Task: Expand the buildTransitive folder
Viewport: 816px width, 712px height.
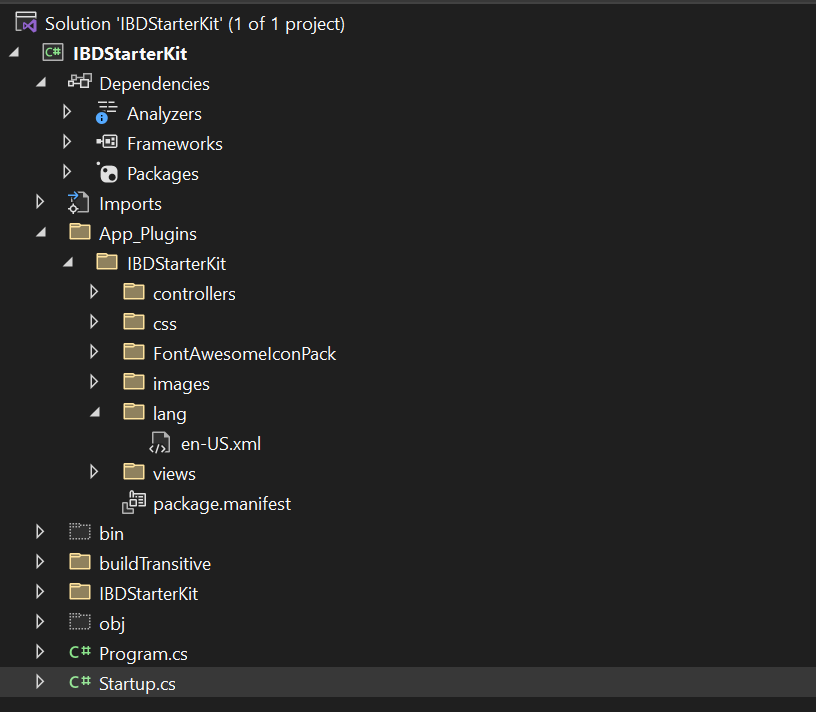Action: (x=39, y=563)
